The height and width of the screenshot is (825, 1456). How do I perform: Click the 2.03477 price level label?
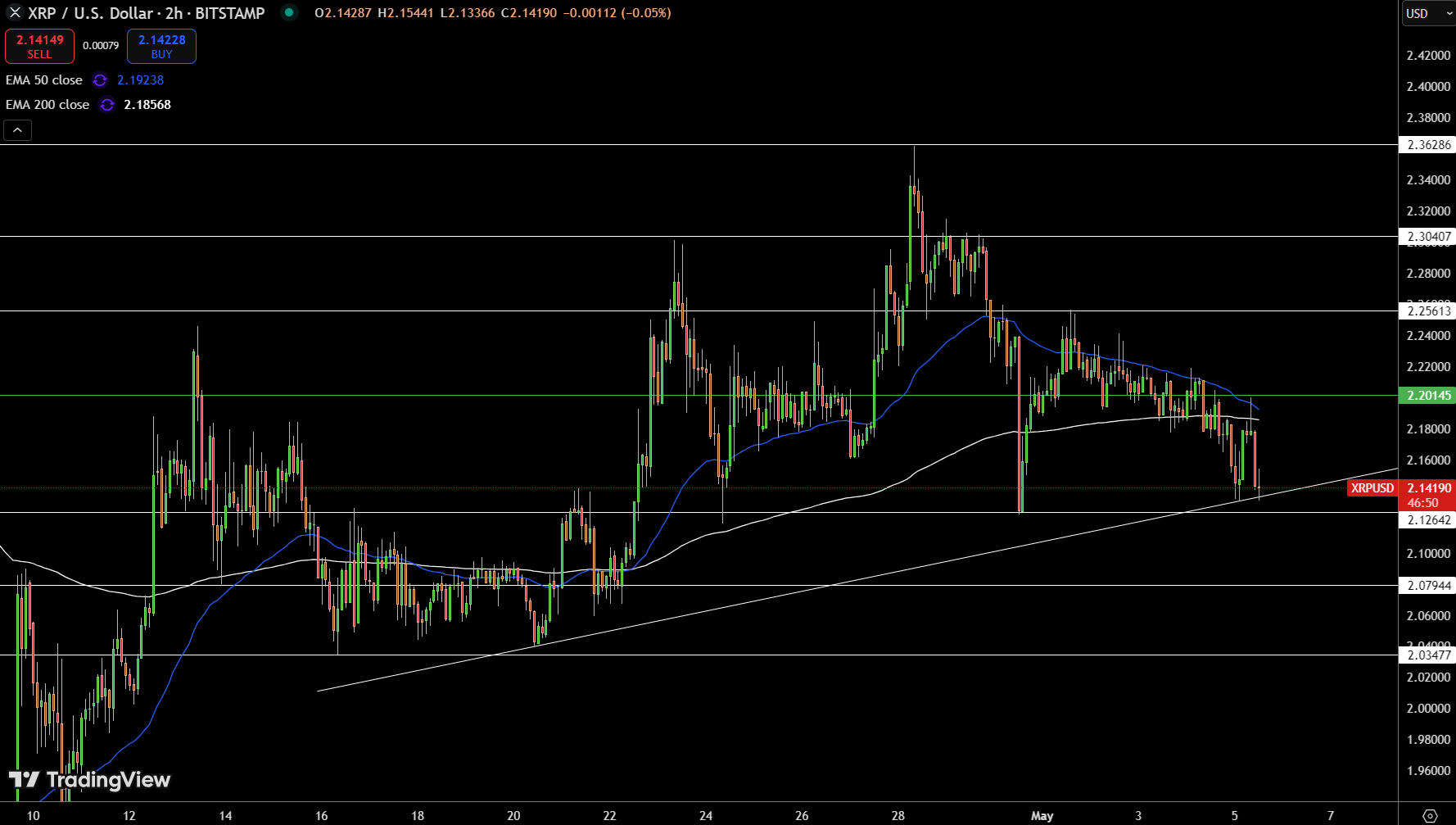[x=1428, y=655]
